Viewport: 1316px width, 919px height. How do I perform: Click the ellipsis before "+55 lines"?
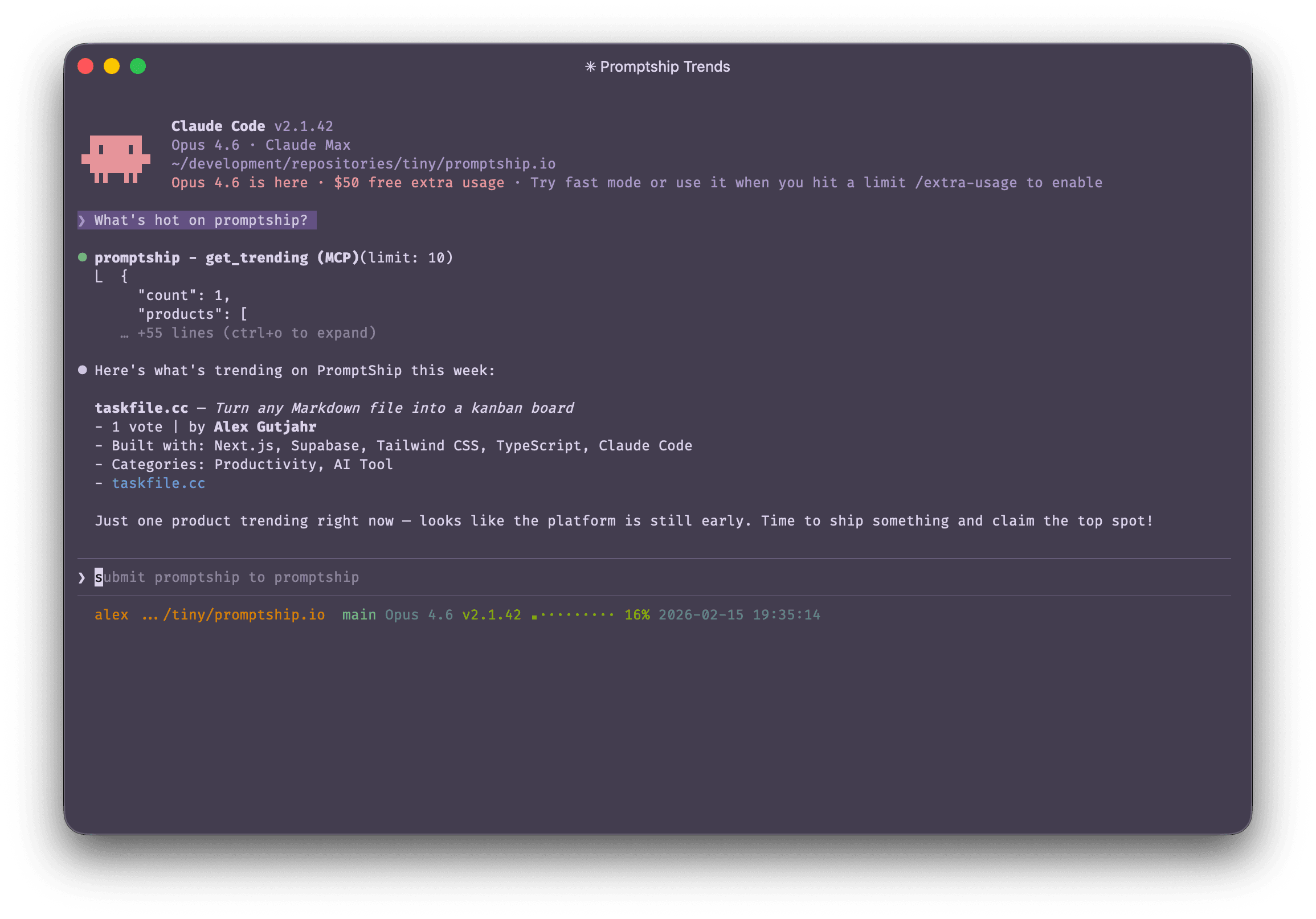coord(124,333)
